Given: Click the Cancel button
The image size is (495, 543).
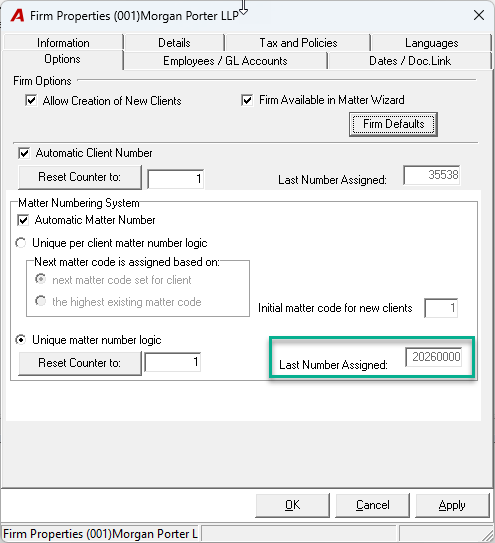Looking at the screenshot, I should coord(372,505).
